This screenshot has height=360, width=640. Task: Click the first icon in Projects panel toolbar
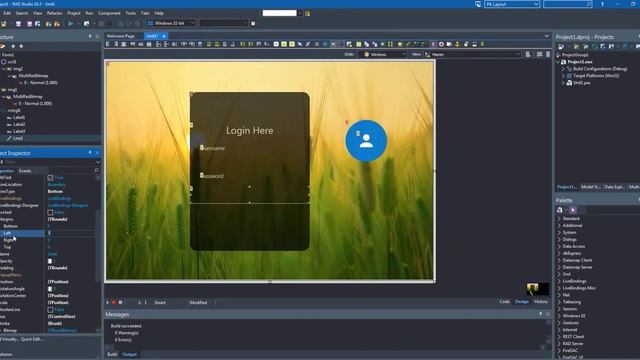(561, 47)
